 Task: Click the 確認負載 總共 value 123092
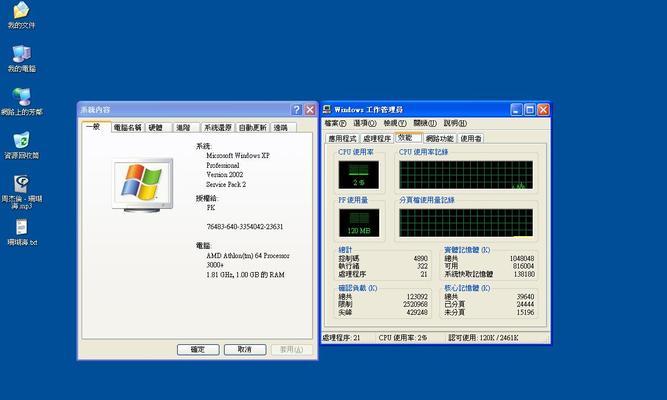click(x=417, y=297)
